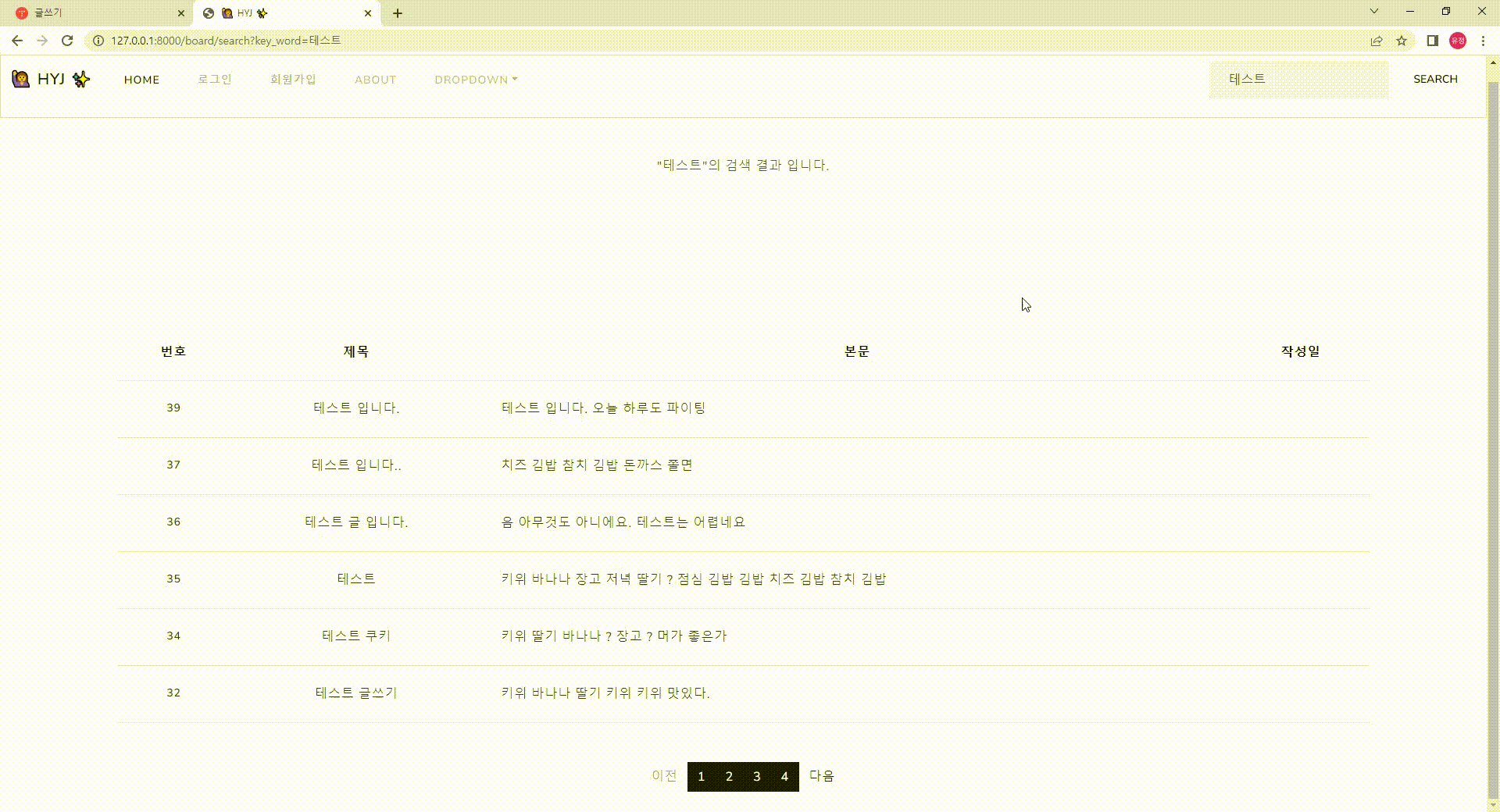Open the tab search chevron
The height and width of the screenshot is (812, 1500).
pyautogui.click(x=1374, y=11)
